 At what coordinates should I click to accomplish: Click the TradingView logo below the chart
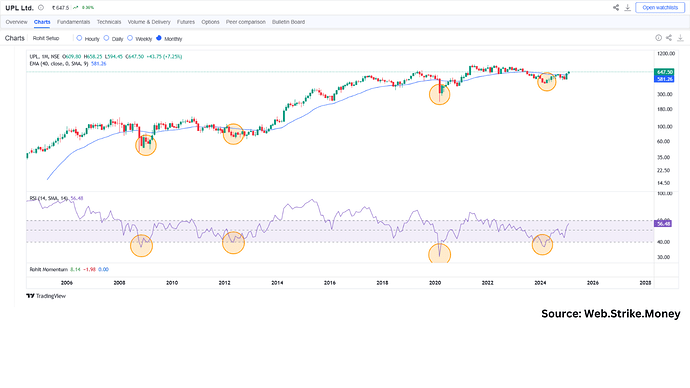pyautogui.click(x=46, y=296)
